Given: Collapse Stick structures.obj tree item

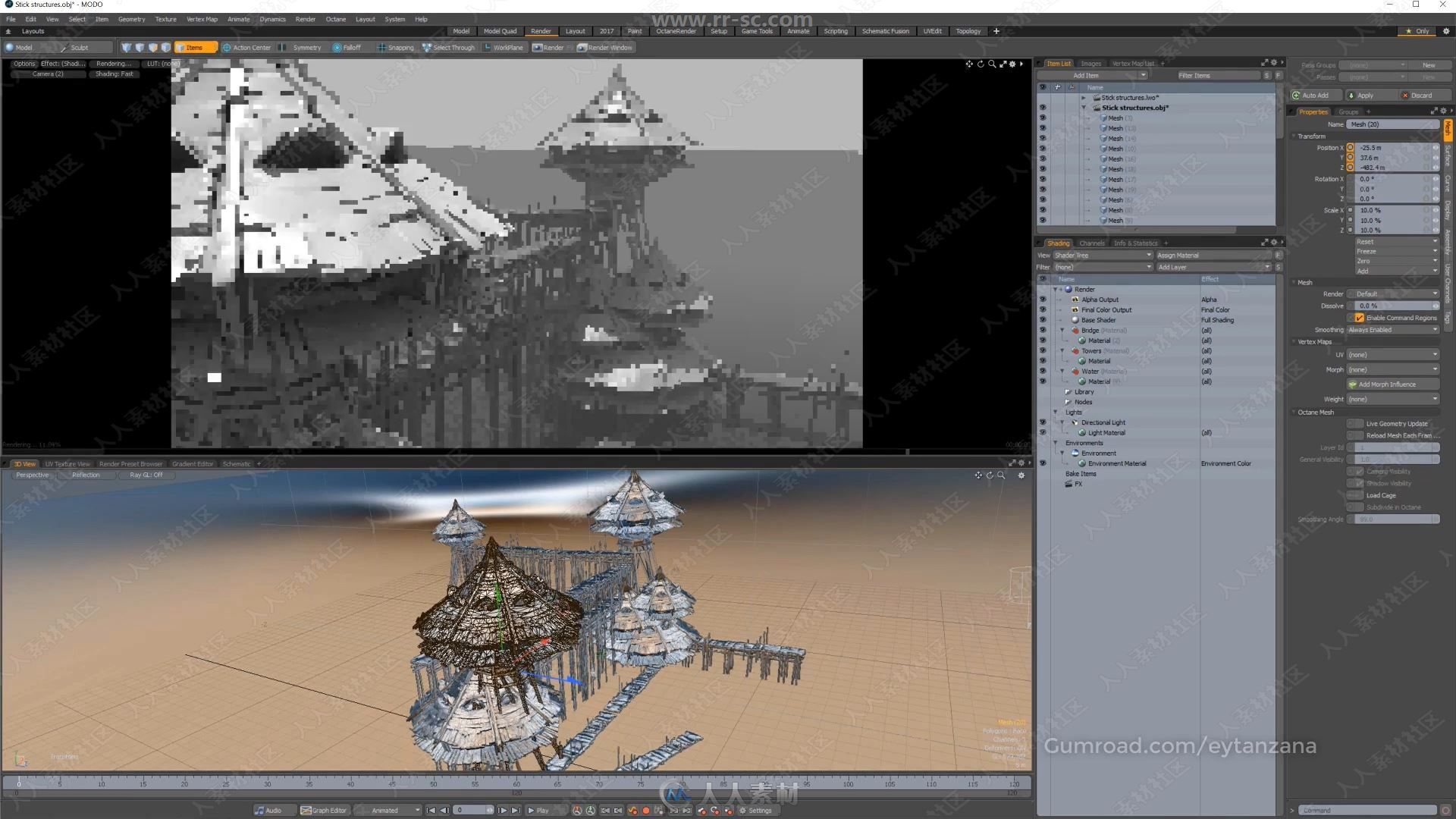Looking at the screenshot, I should pos(1084,108).
